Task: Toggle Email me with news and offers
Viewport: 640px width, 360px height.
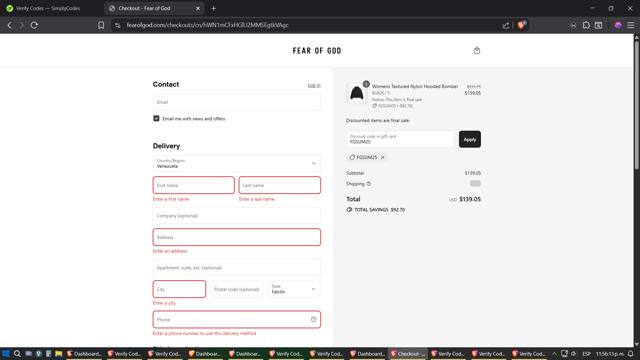Action: 156,118
